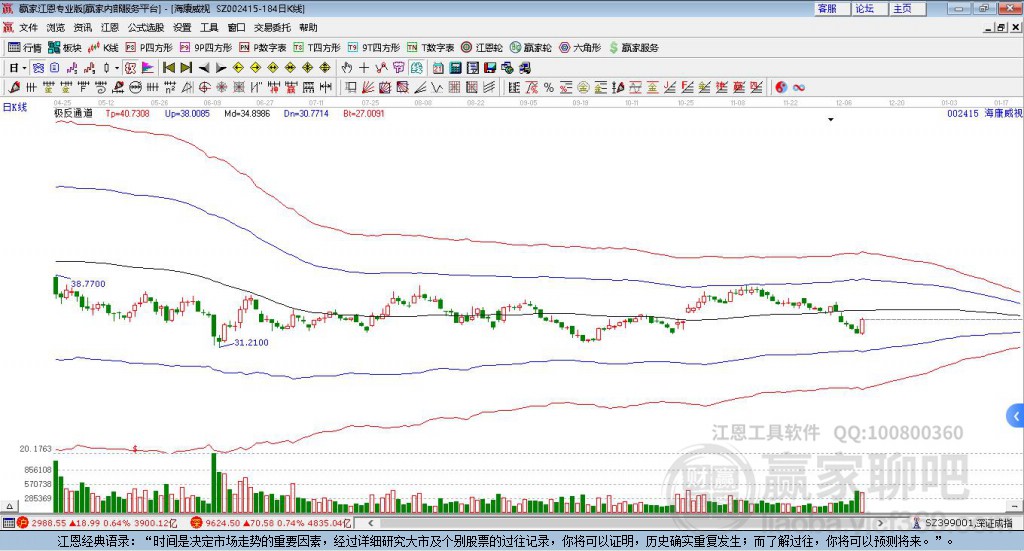
Task: Toggle the pressed blue grid icon button
Action: tap(38, 68)
